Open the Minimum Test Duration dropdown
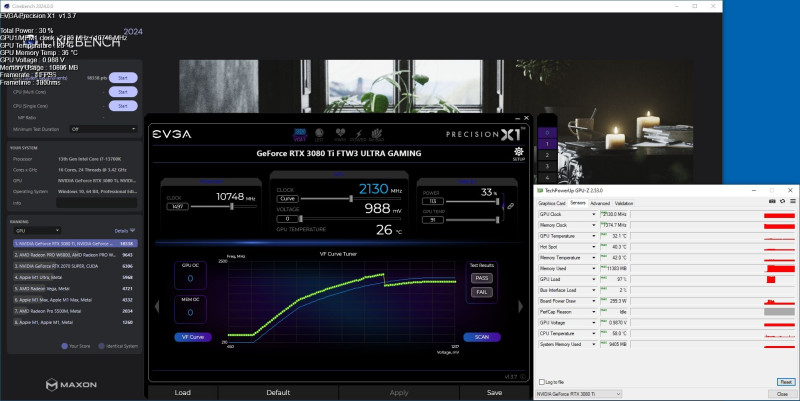This screenshot has height=401, width=800. point(104,129)
